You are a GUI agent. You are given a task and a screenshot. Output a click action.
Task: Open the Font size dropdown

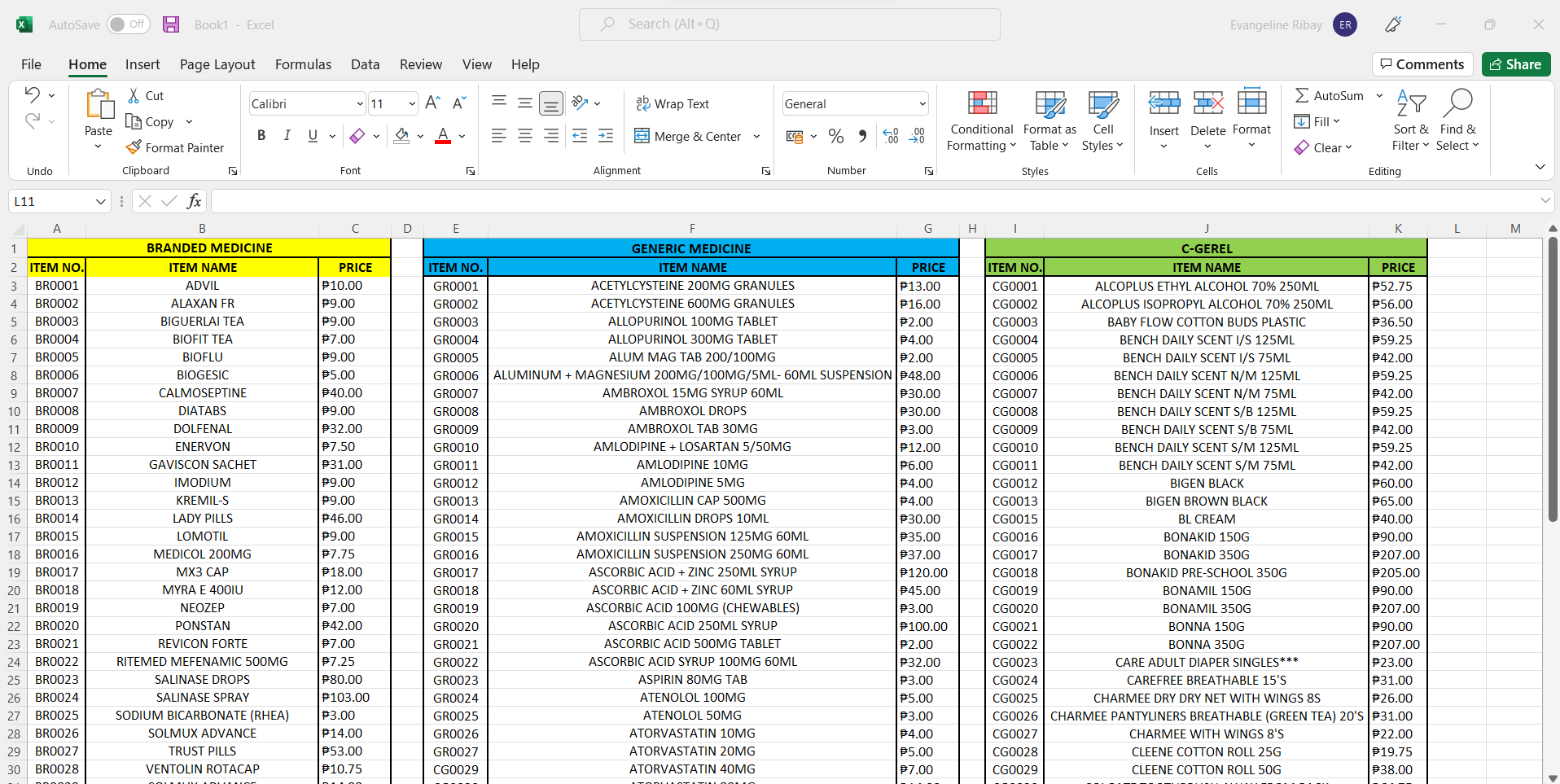(x=412, y=103)
